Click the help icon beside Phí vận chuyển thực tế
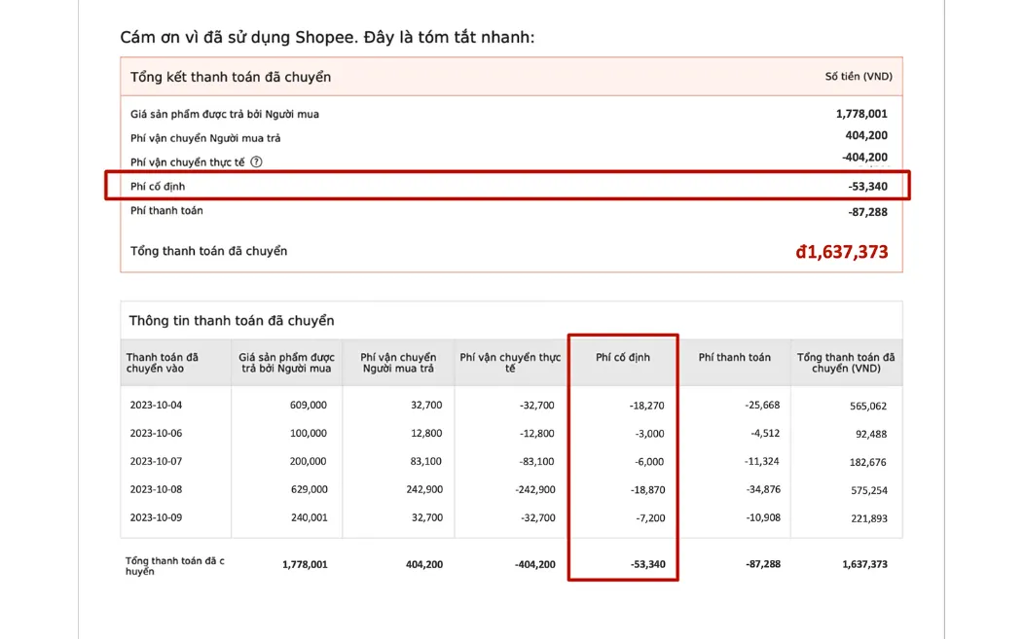The height and width of the screenshot is (639, 1024). tap(256, 162)
